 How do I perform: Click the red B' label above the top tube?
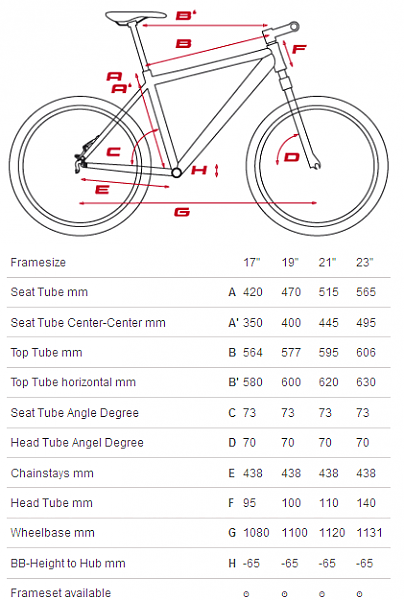point(186,16)
